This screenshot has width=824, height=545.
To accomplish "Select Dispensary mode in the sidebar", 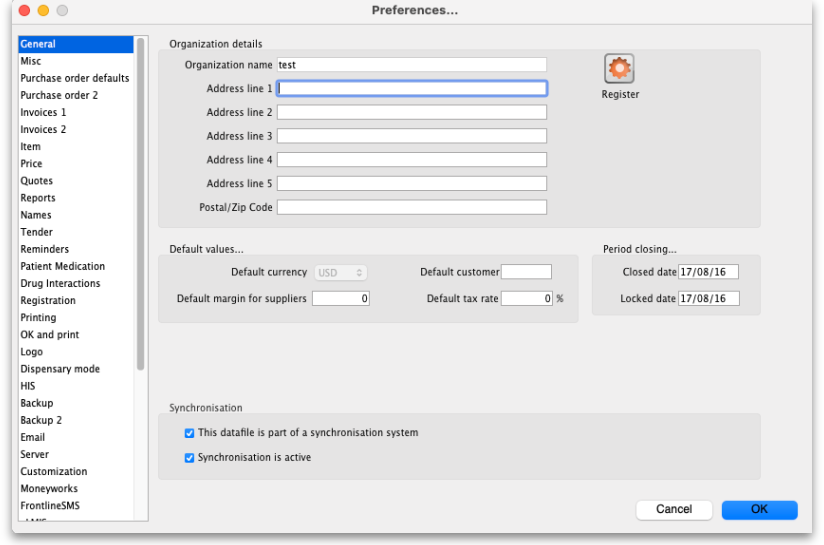I will click(60, 369).
